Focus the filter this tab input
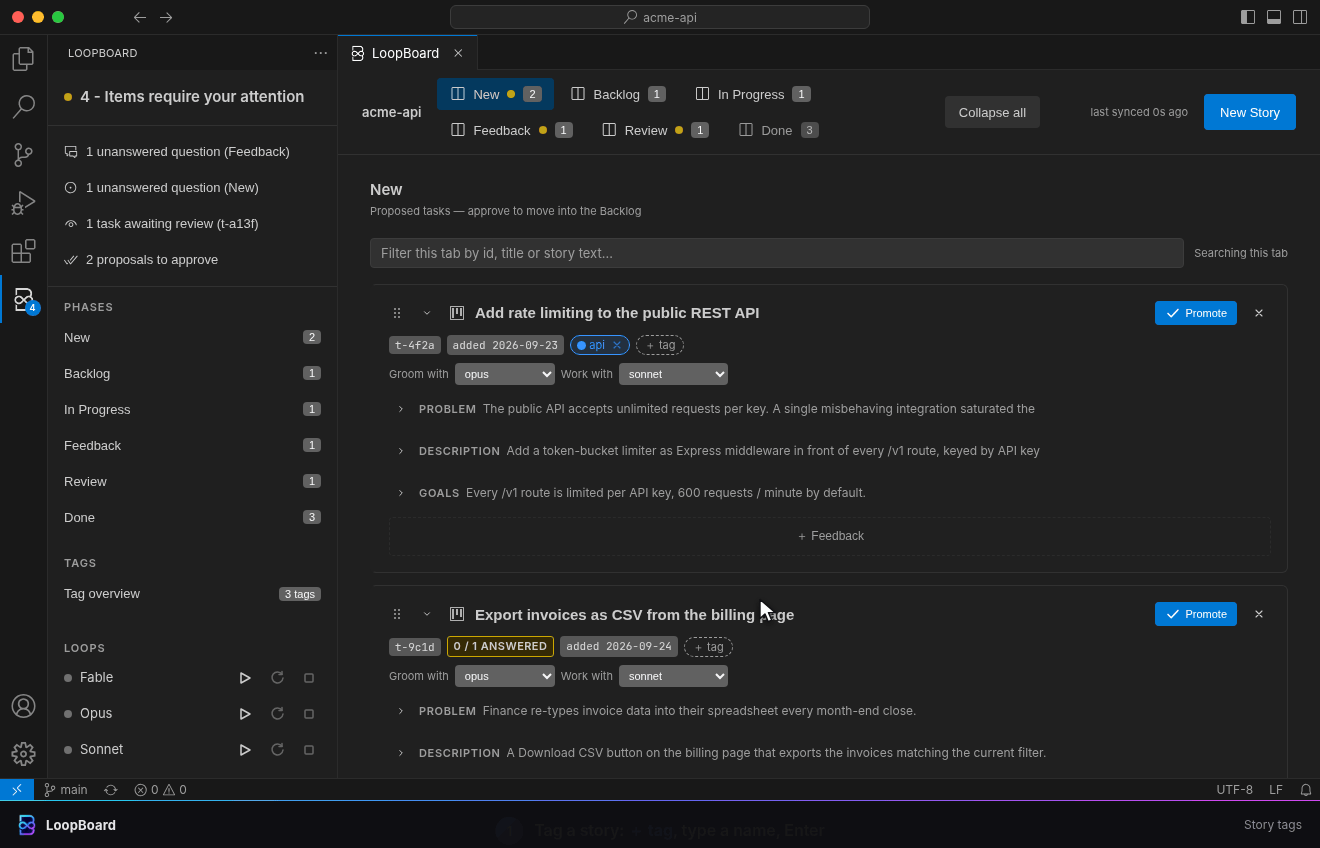Screen dimensions: 1320x848 777,253
